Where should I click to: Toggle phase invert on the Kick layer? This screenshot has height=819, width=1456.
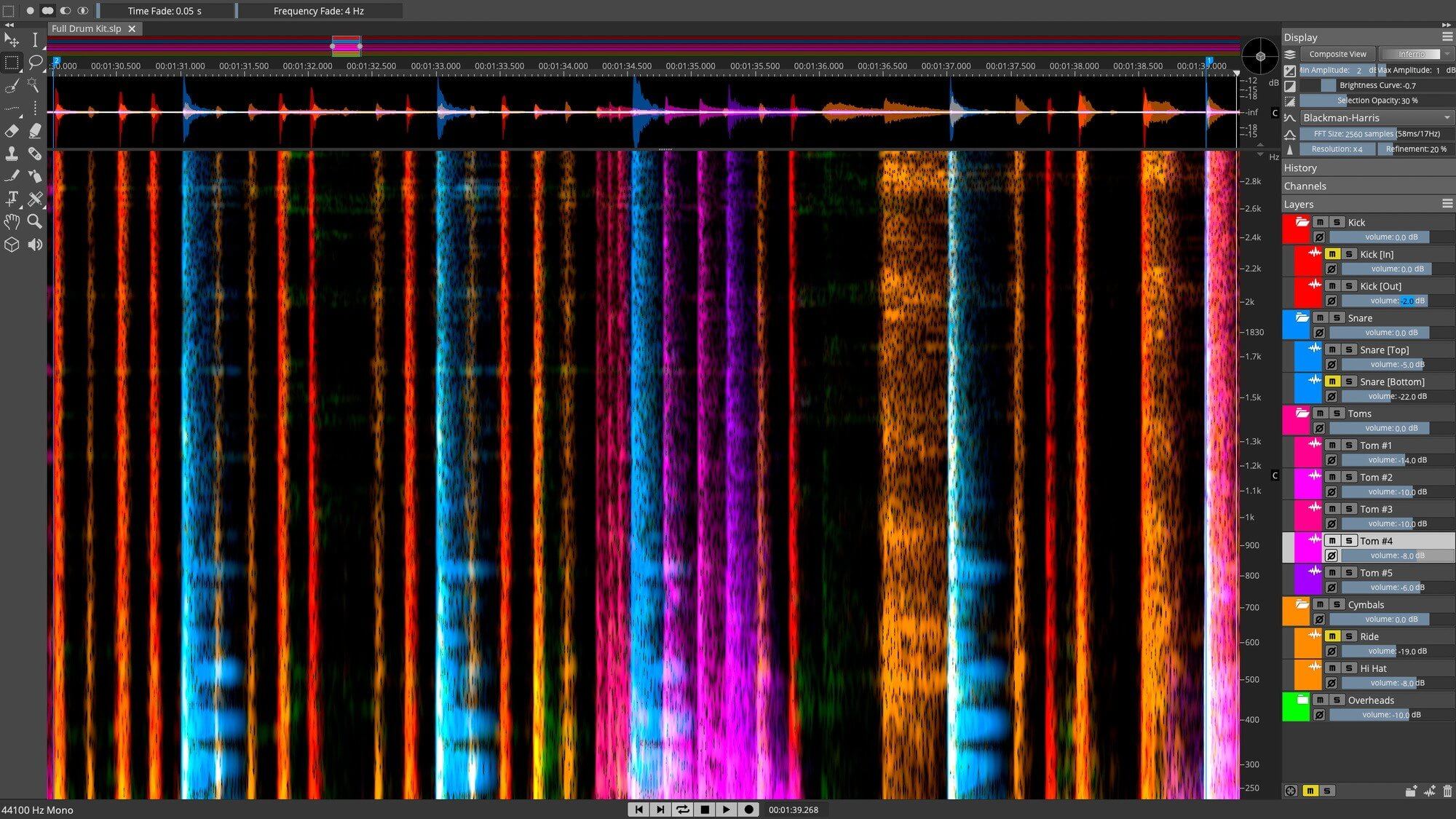[1319, 237]
